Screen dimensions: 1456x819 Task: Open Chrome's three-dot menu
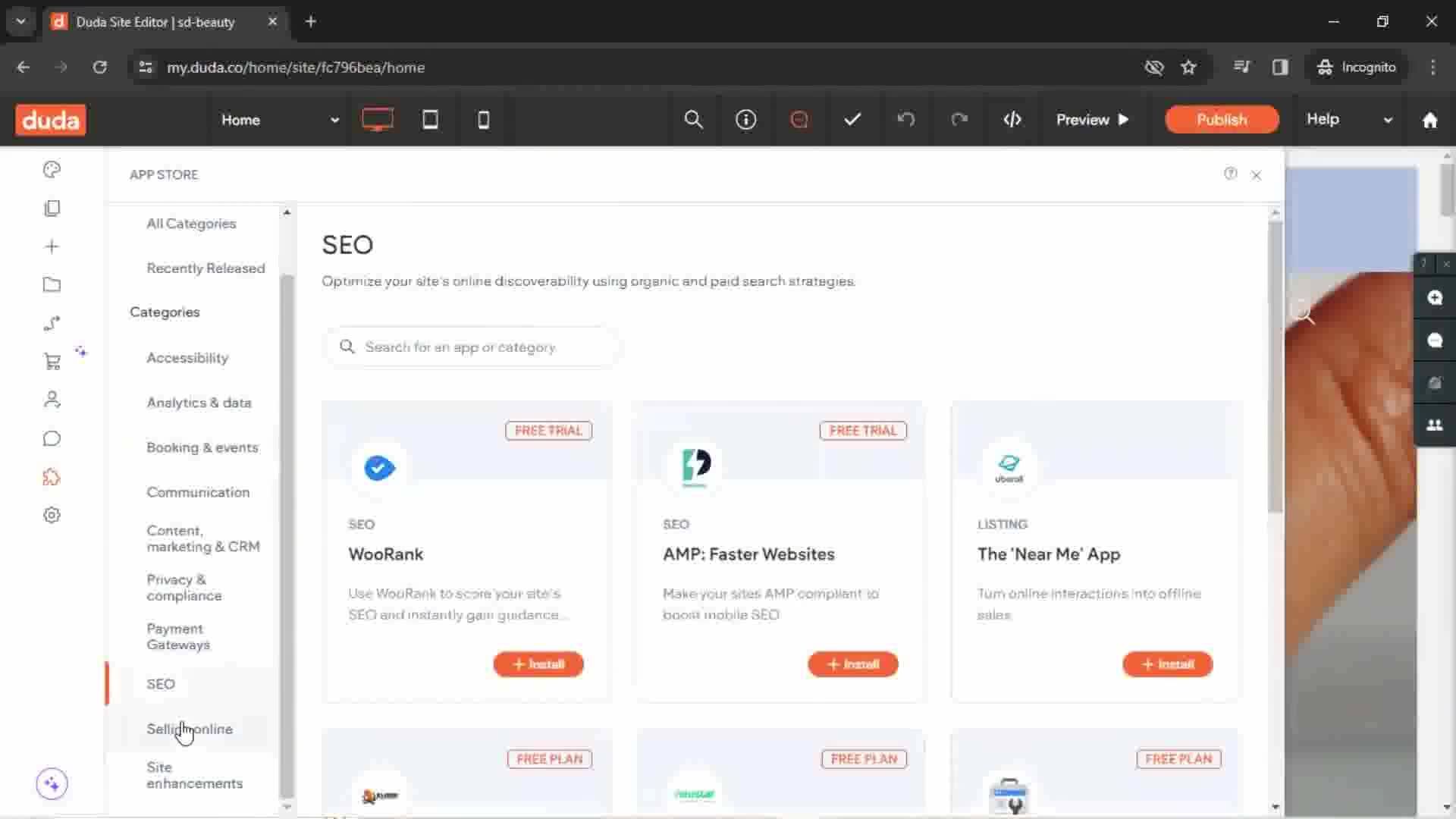(1432, 67)
